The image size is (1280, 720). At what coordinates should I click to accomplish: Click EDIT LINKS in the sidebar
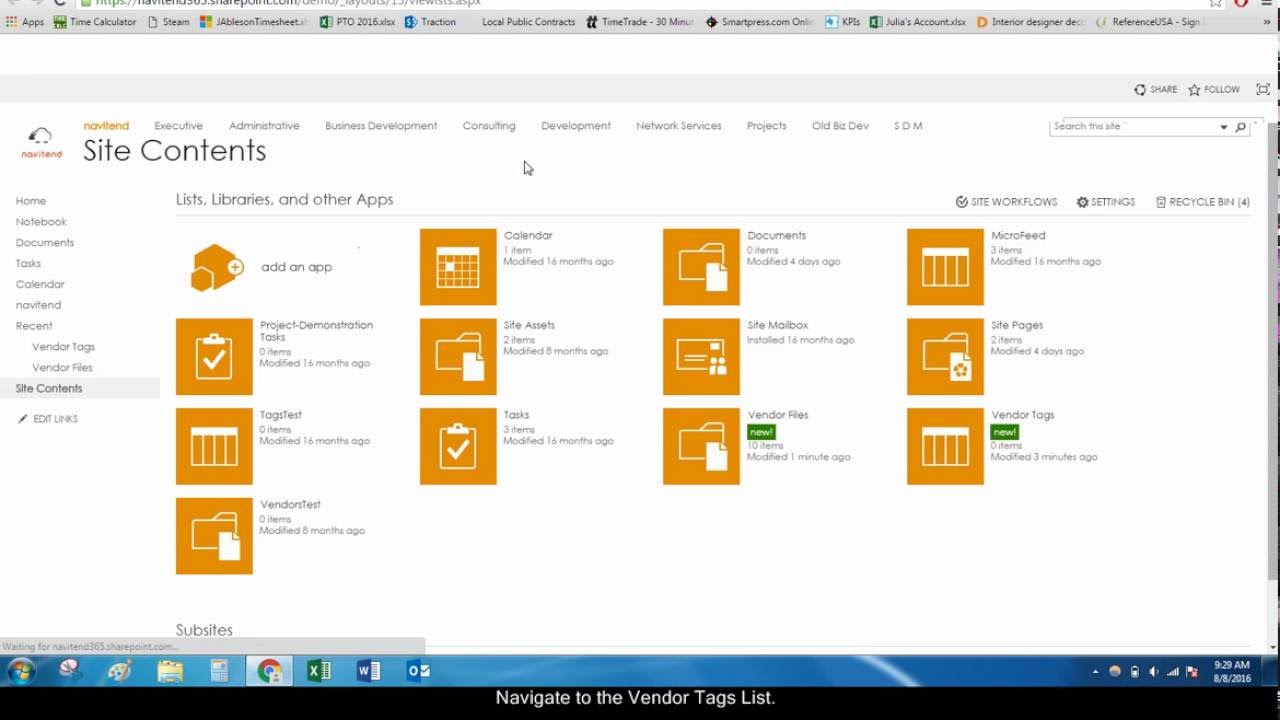[x=48, y=418]
